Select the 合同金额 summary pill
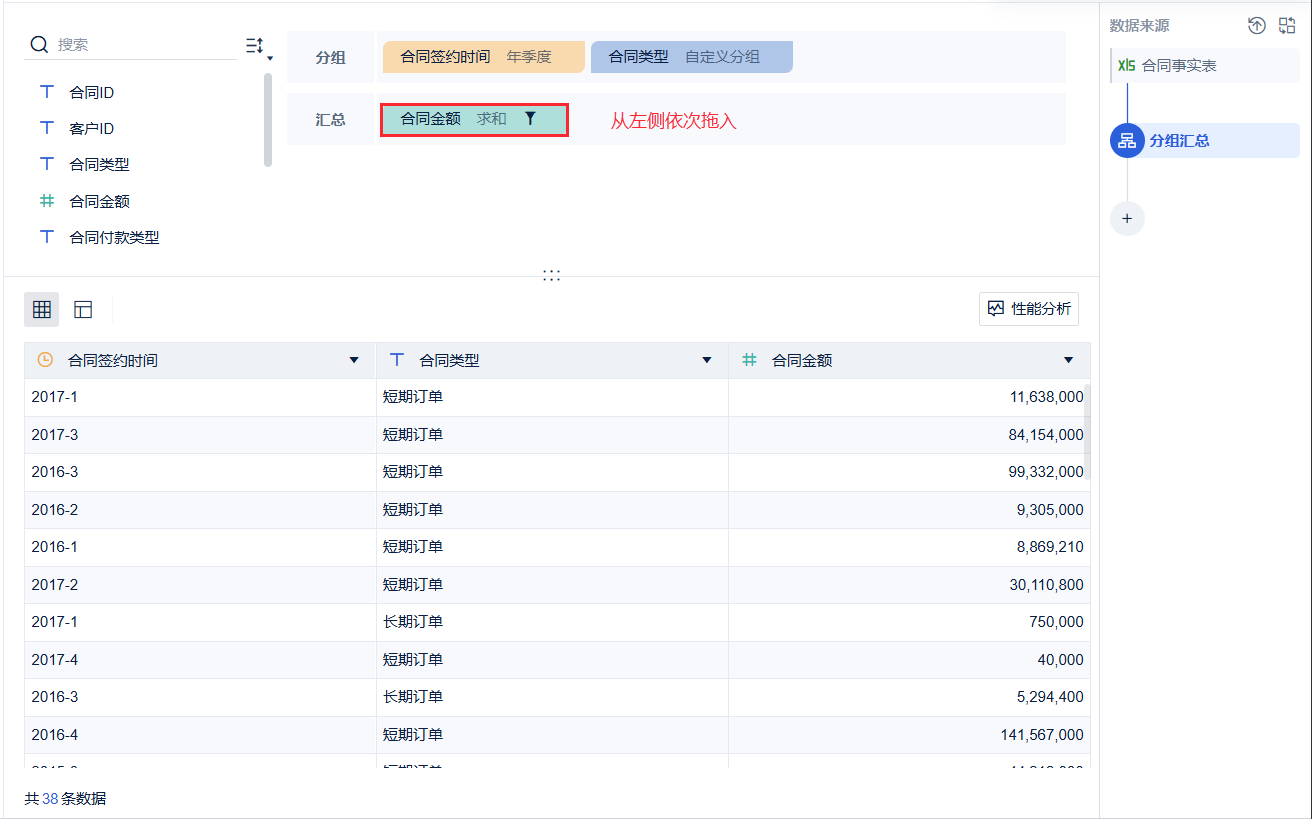Viewport: 1312px width, 819px height. (x=474, y=119)
